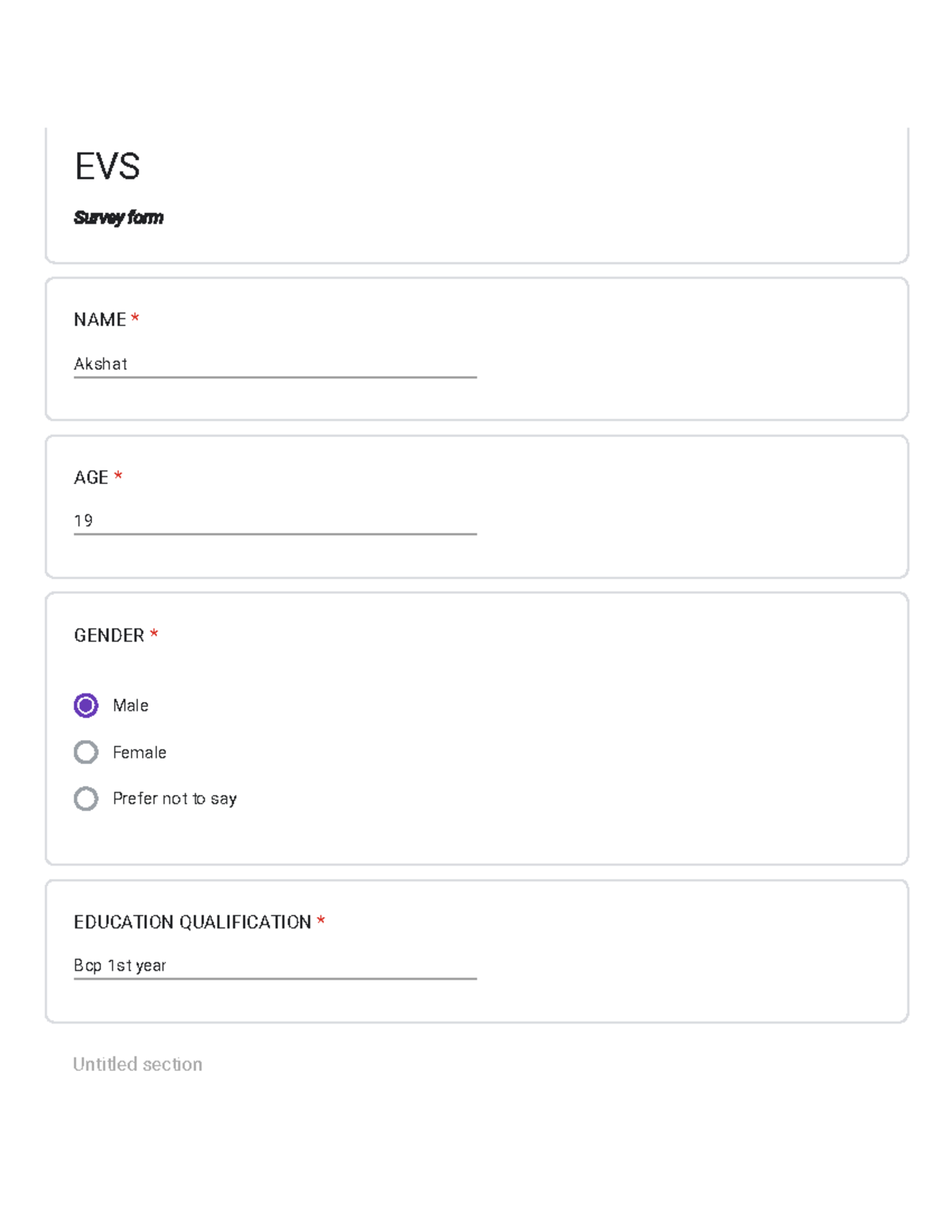Click the required asterisk next to AGE
Image resolution: width=952 pixels, height=1232 pixels.
pyautogui.click(x=118, y=476)
